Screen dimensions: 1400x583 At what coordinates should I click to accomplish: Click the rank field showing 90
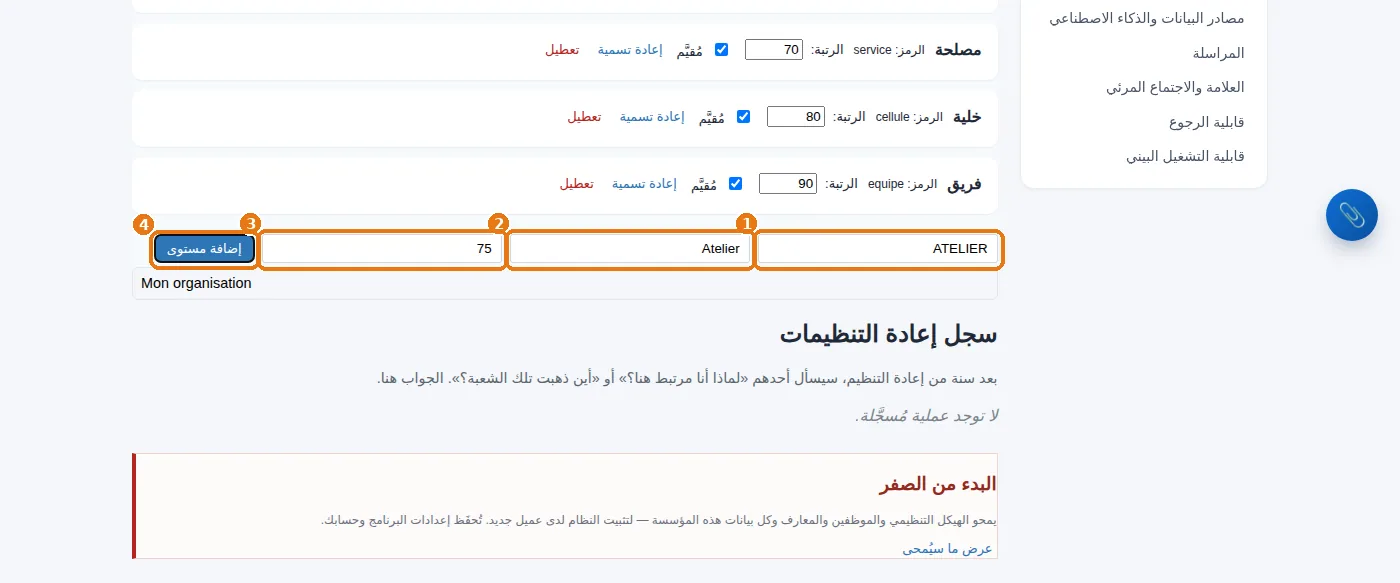click(788, 183)
